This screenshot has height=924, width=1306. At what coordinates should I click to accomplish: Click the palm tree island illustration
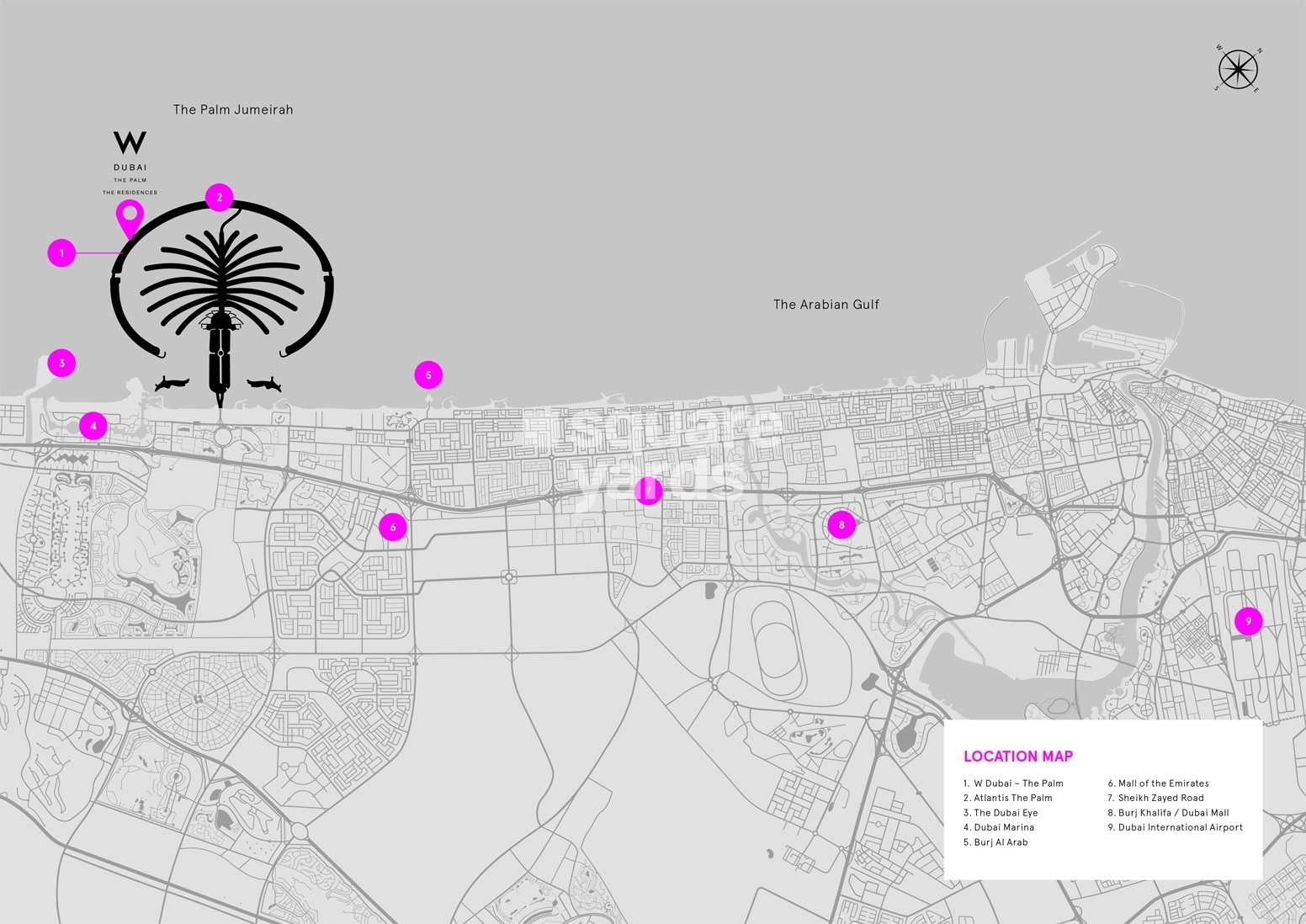(x=221, y=278)
